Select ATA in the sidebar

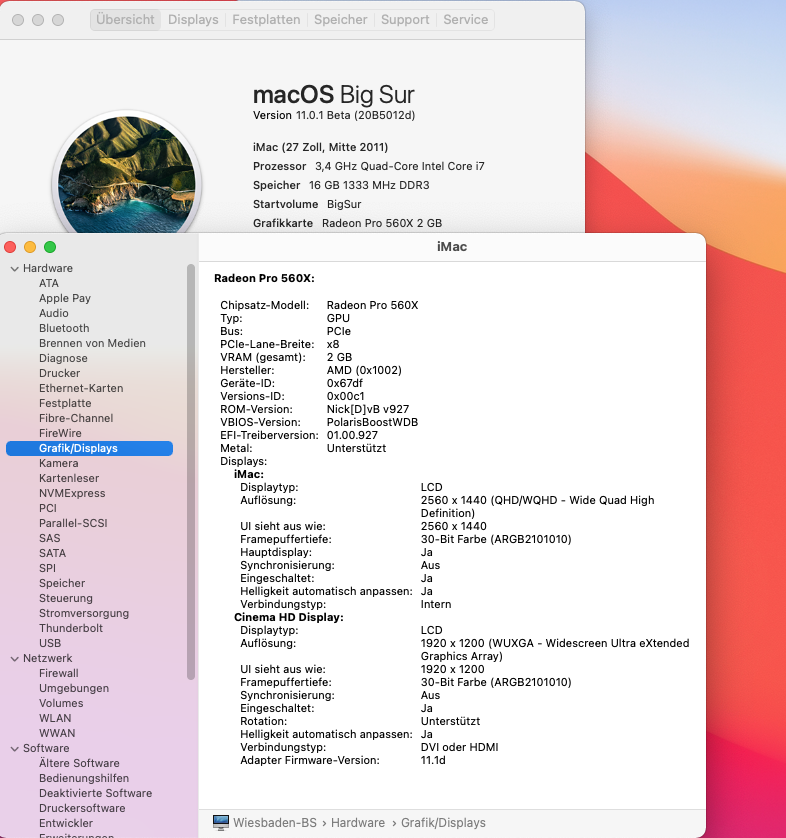click(49, 283)
